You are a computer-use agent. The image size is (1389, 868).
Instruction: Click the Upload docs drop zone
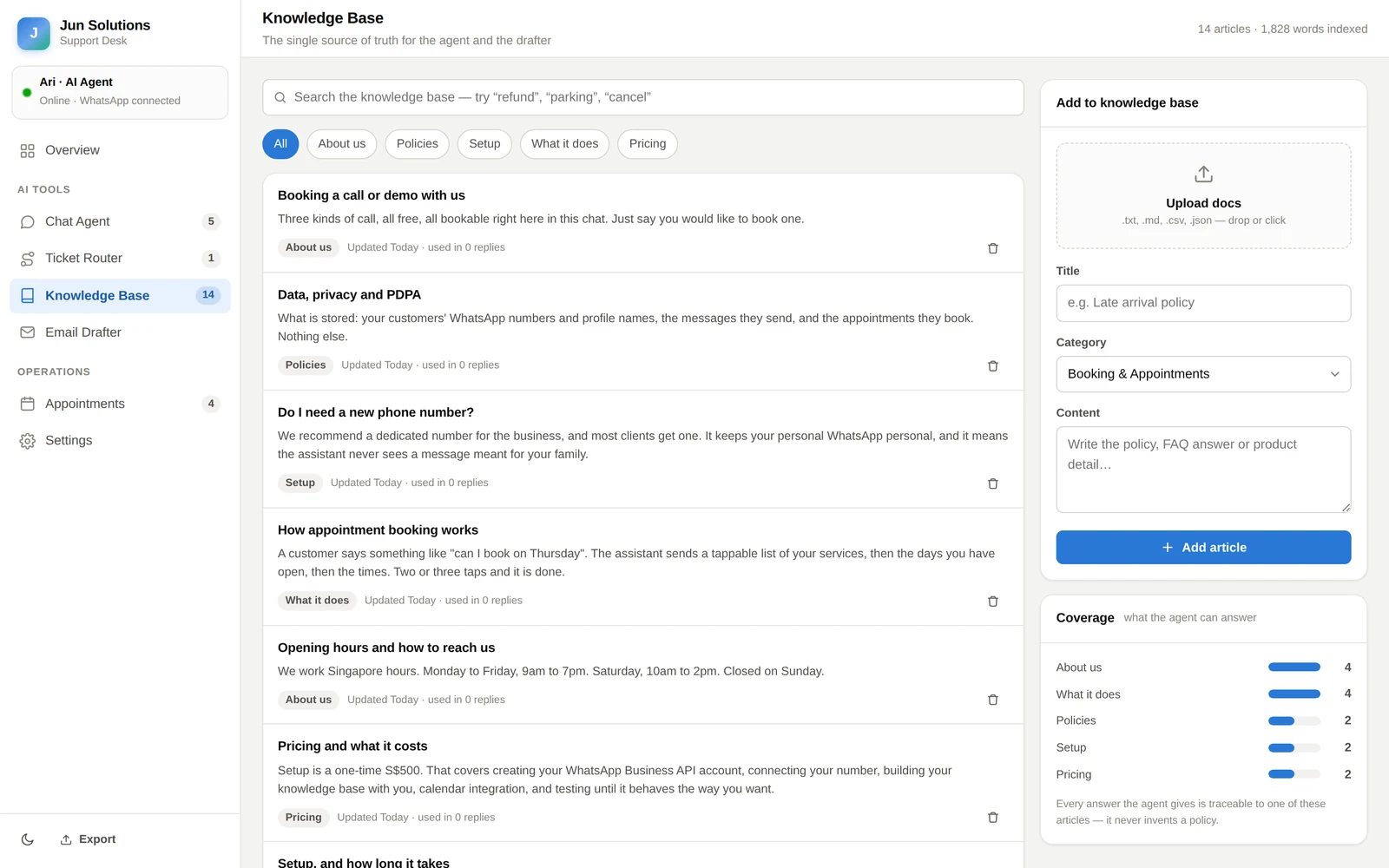1203,196
